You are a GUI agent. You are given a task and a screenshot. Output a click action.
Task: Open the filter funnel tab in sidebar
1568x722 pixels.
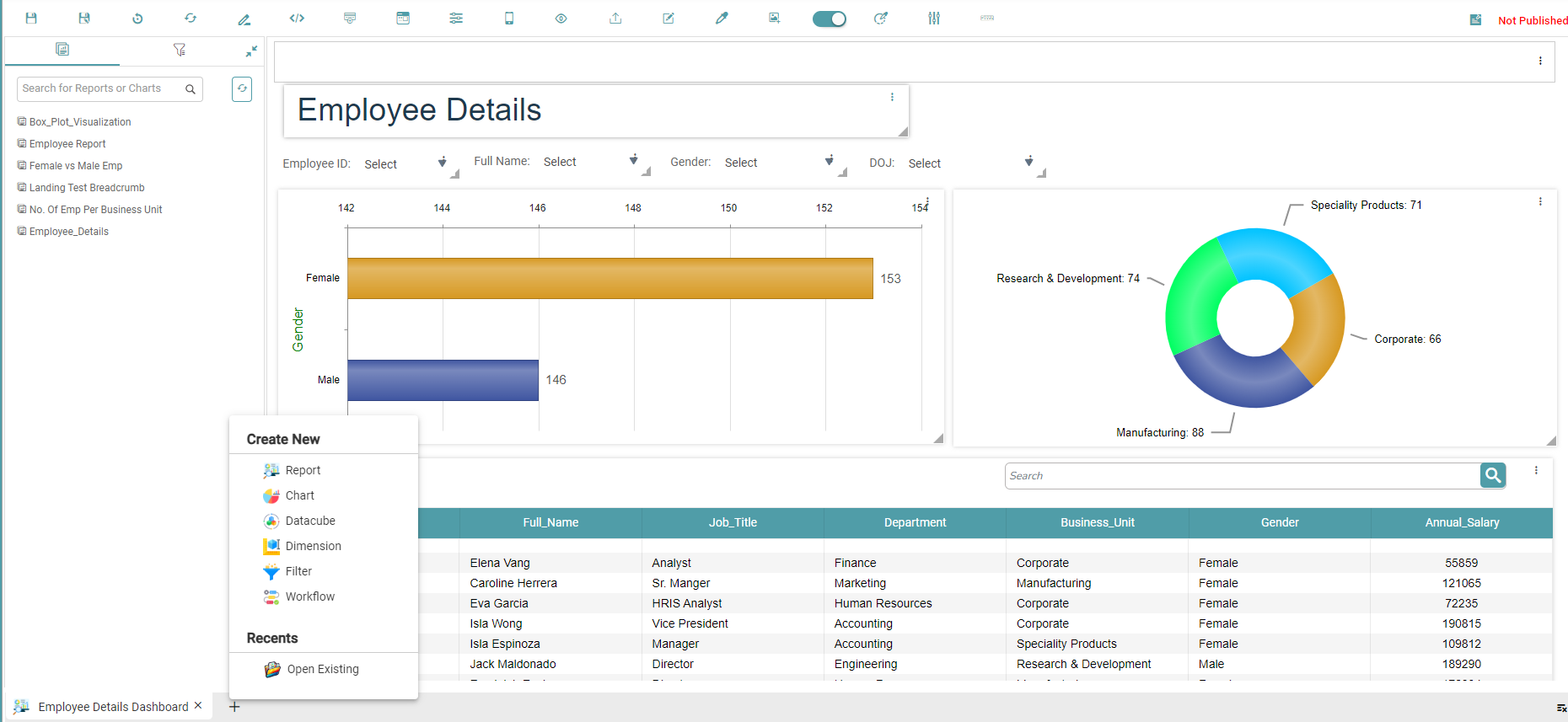179,50
